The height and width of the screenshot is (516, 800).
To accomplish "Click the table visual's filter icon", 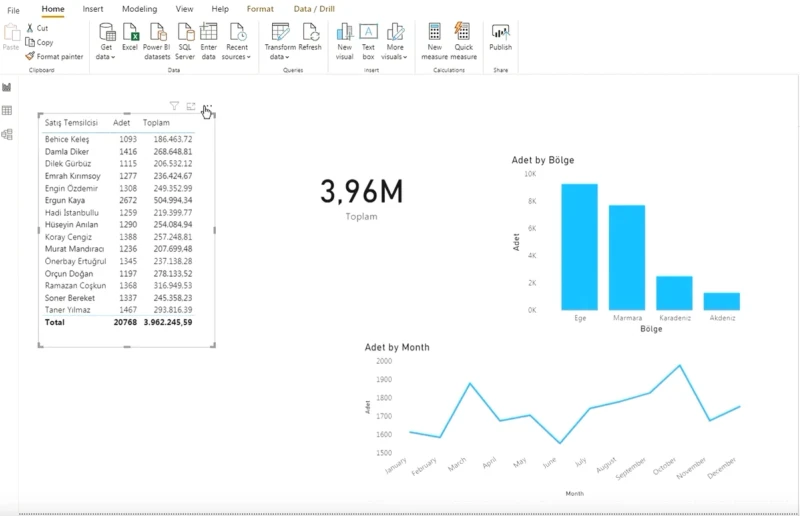I will pyautogui.click(x=174, y=106).
